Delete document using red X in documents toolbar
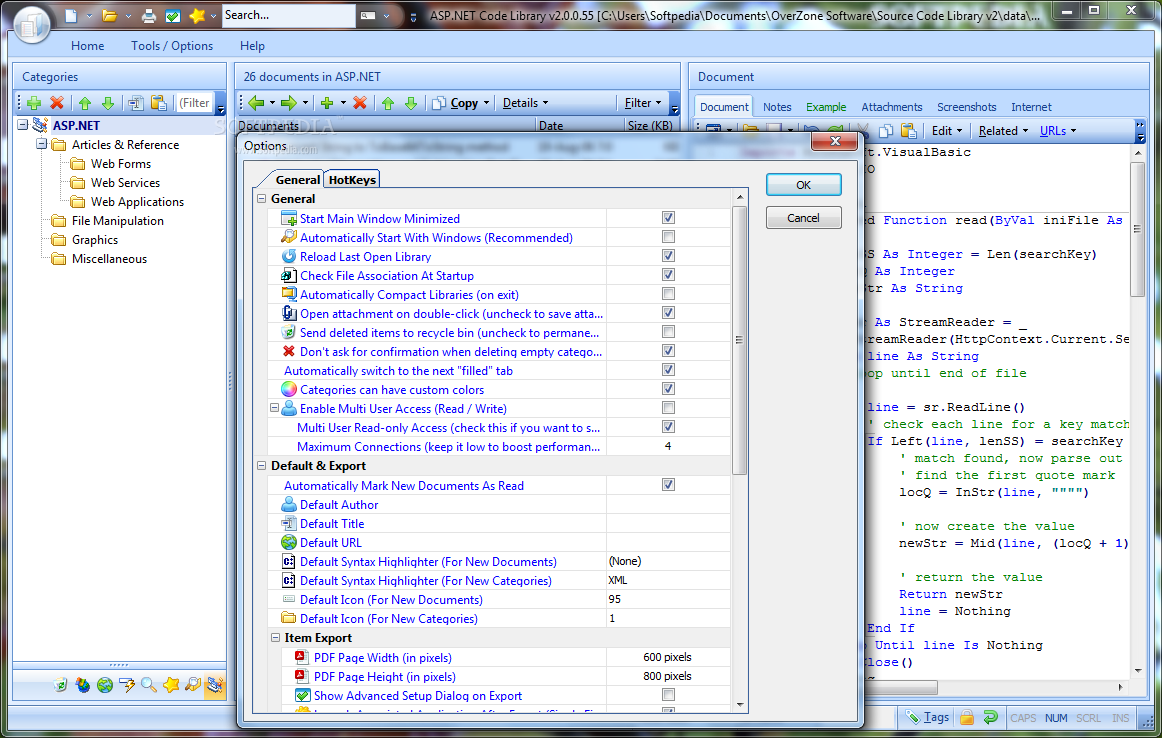 point(360,103)
